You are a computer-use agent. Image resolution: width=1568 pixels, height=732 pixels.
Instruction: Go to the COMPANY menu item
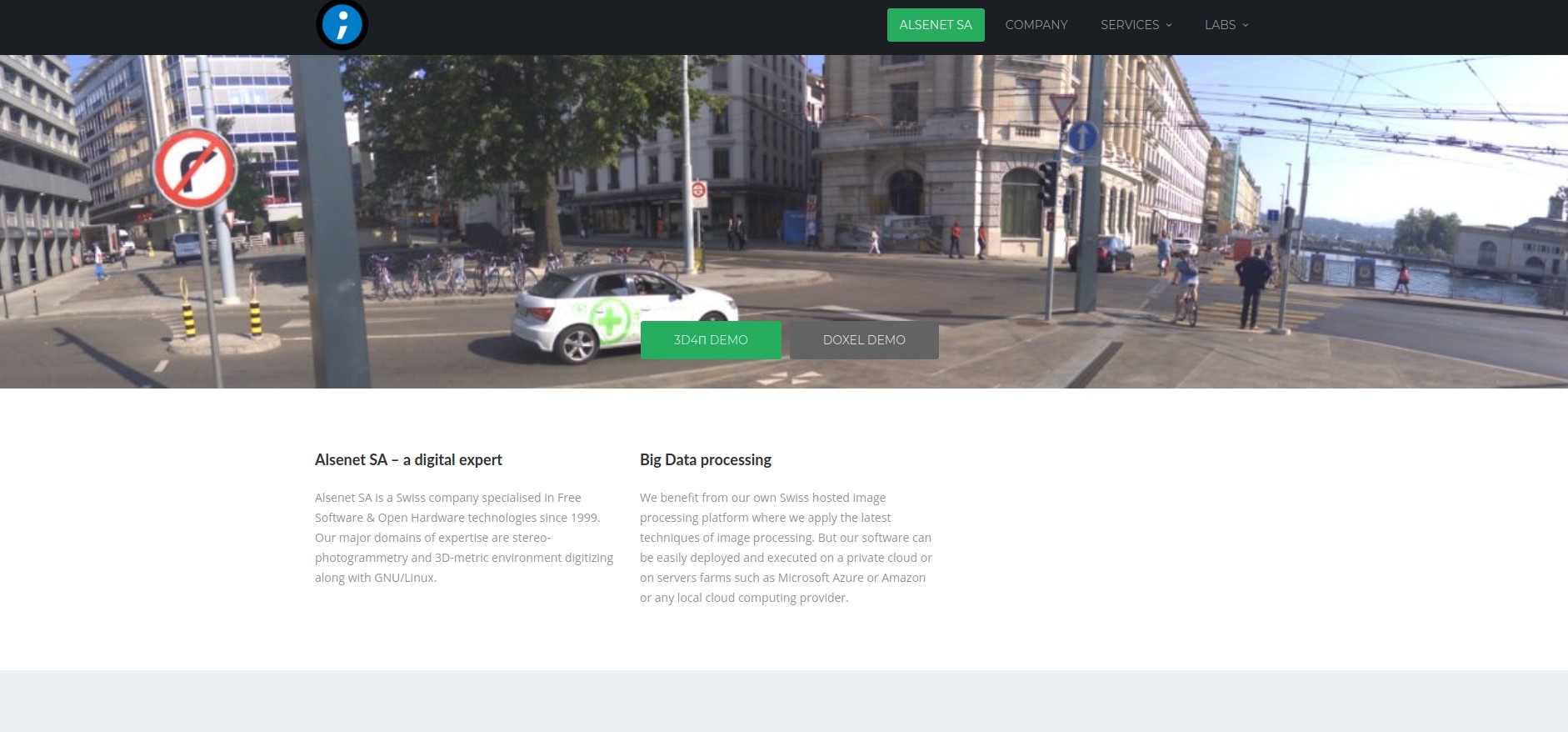(x=1036, y=25)
